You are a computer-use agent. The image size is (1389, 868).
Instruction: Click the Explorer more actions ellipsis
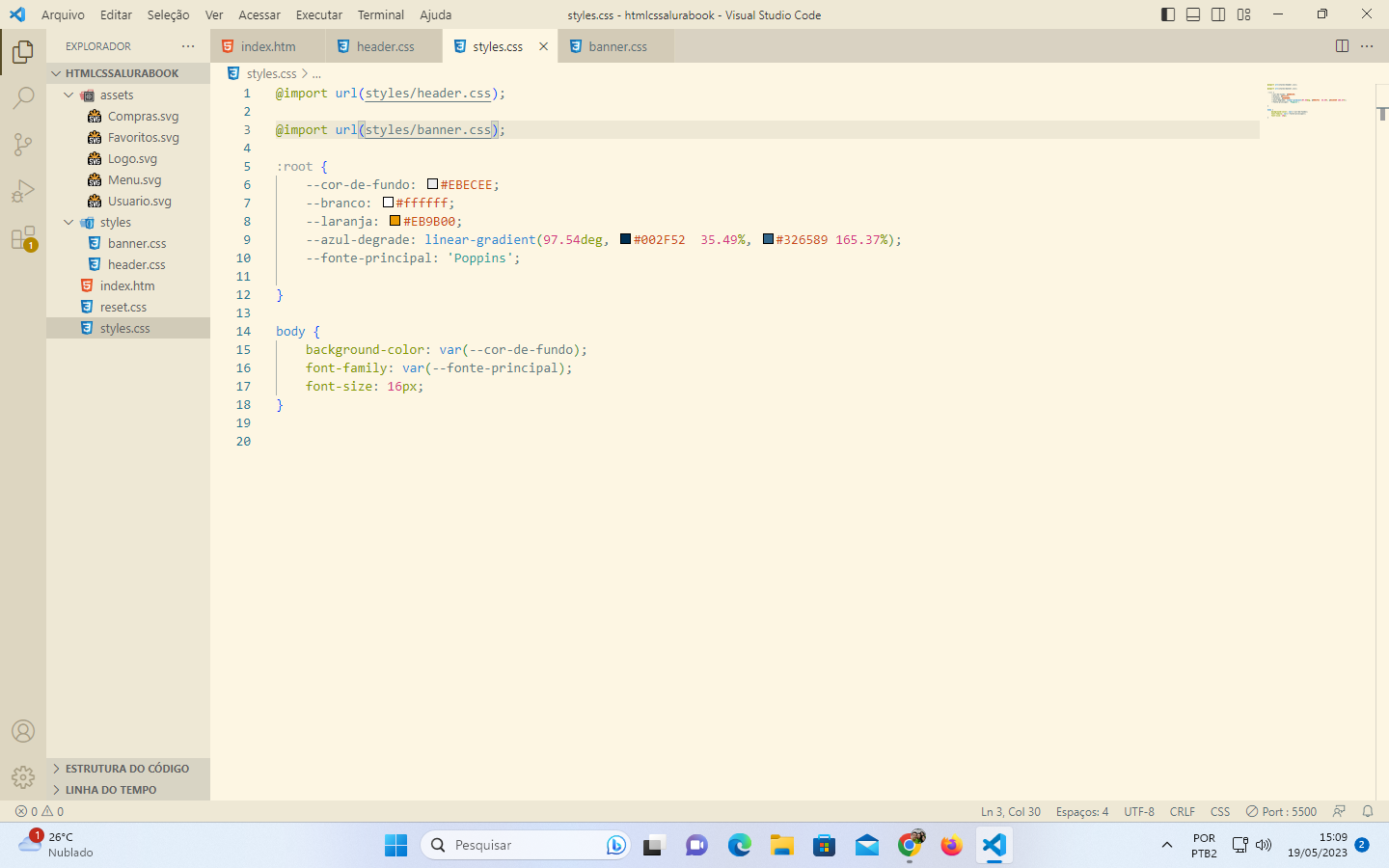click(188, 46)
